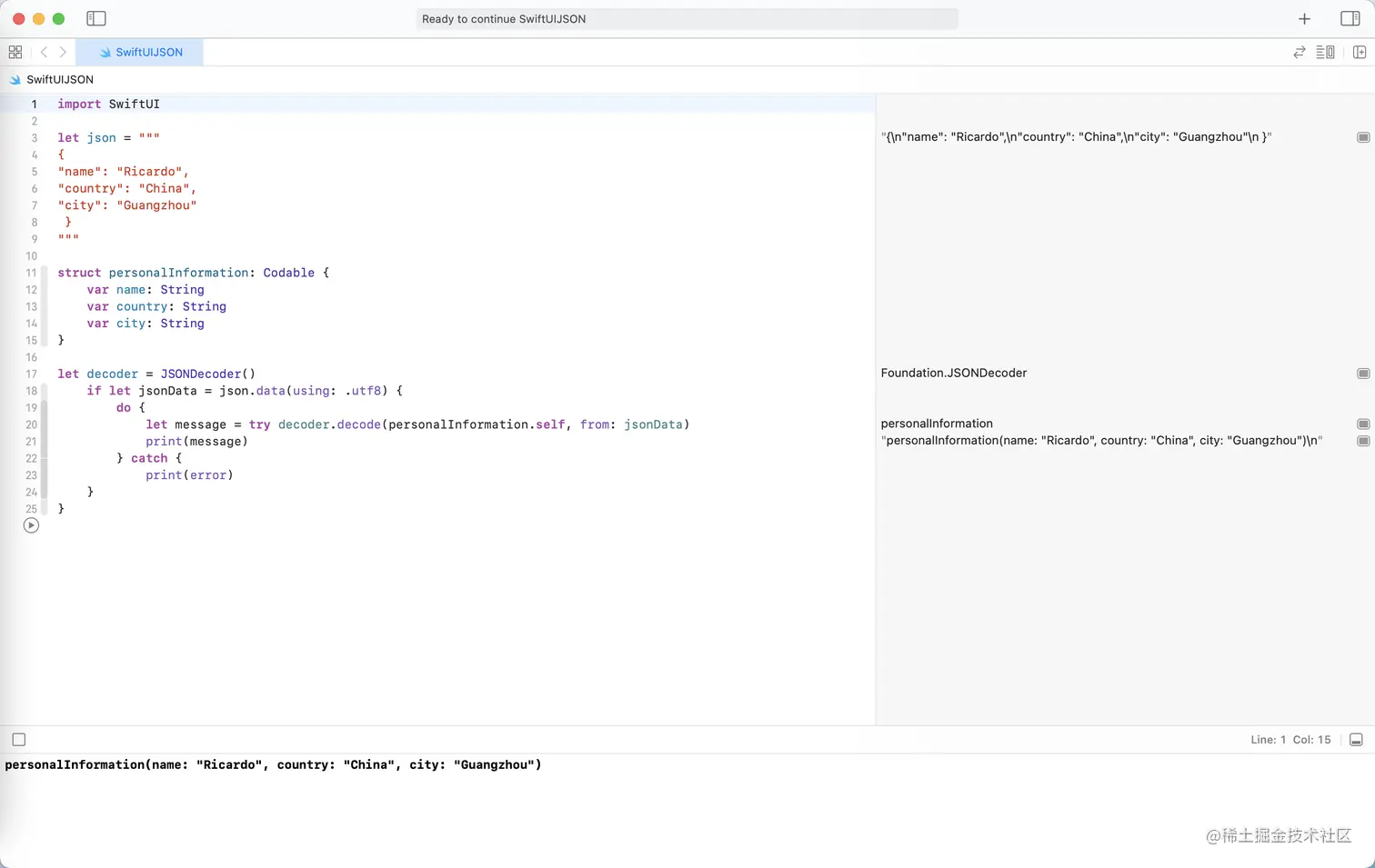Toggle the debug area stop square

(18, 740)
